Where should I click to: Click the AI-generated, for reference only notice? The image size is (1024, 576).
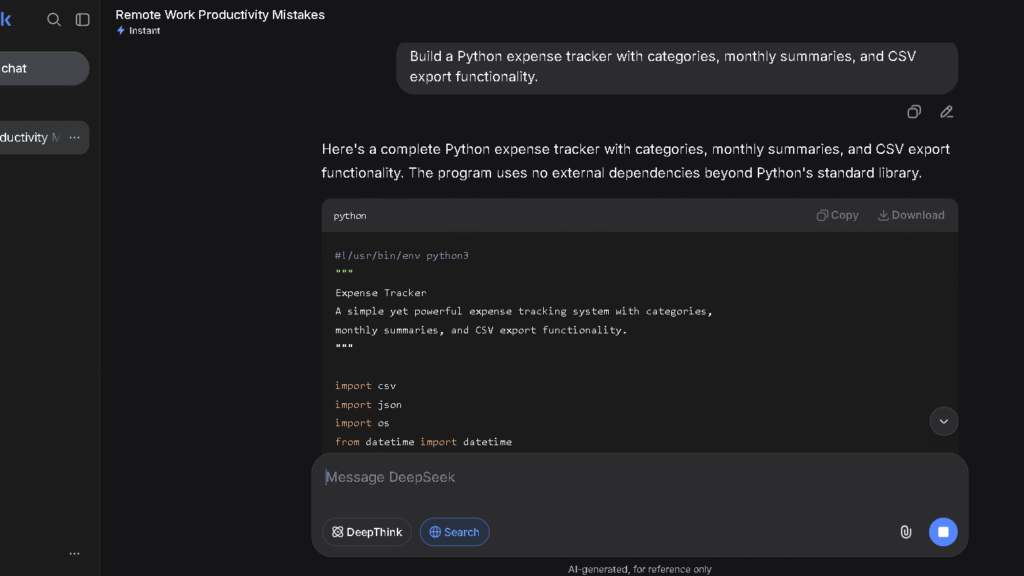point(639,569)
